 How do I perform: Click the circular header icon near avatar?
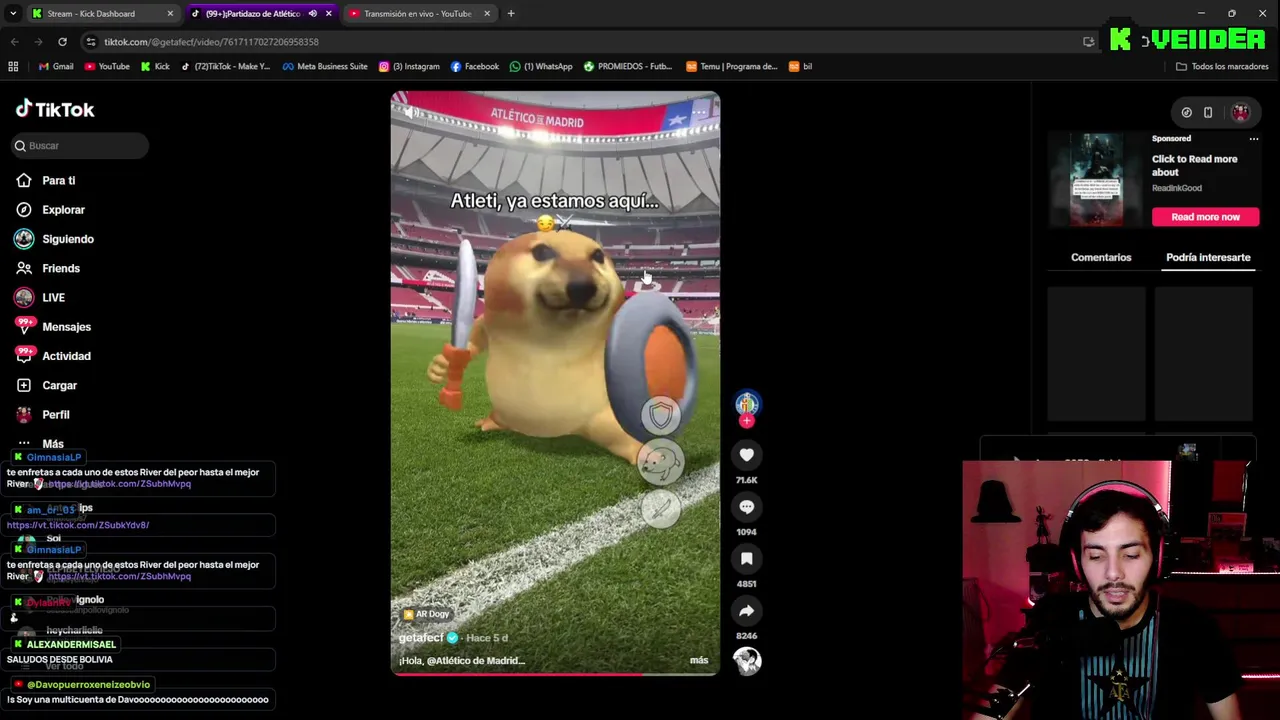(1186, 112)
